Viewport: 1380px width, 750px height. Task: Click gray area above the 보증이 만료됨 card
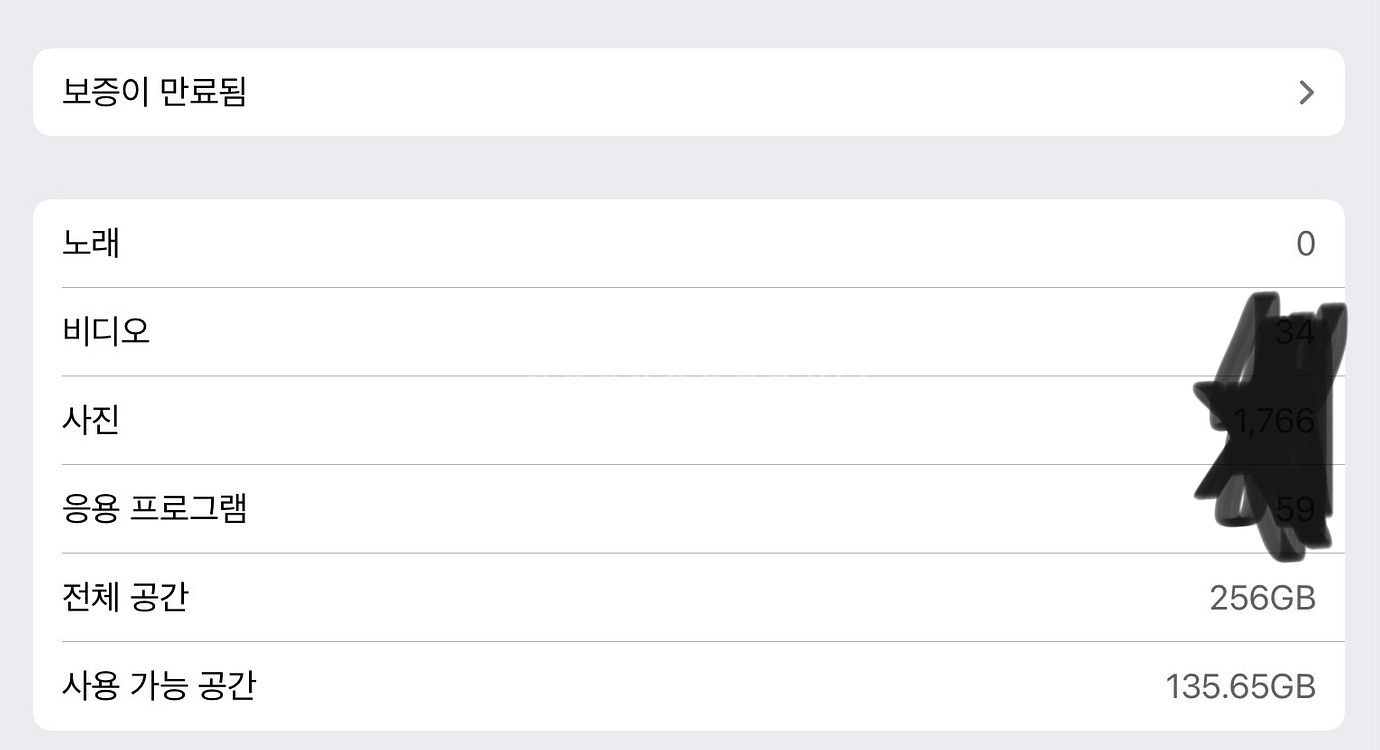[690, 22]
